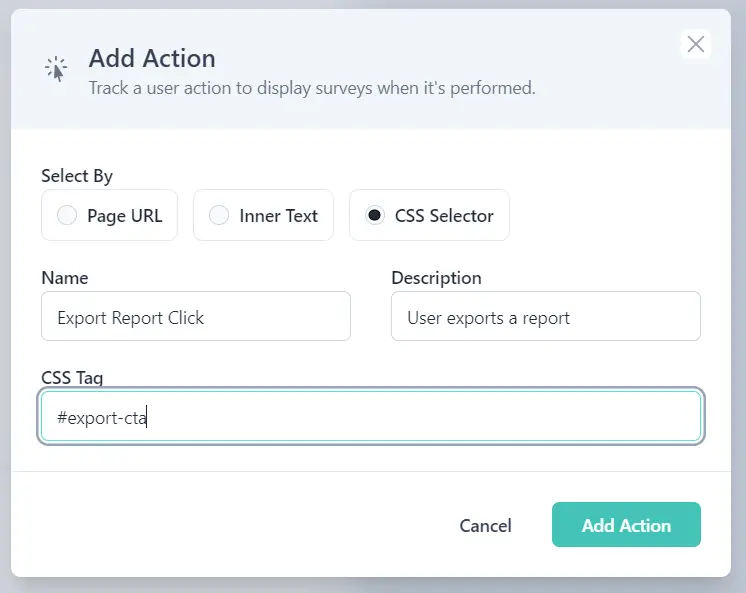Focus the Name field containing Export Report Click

pos(196,317)
